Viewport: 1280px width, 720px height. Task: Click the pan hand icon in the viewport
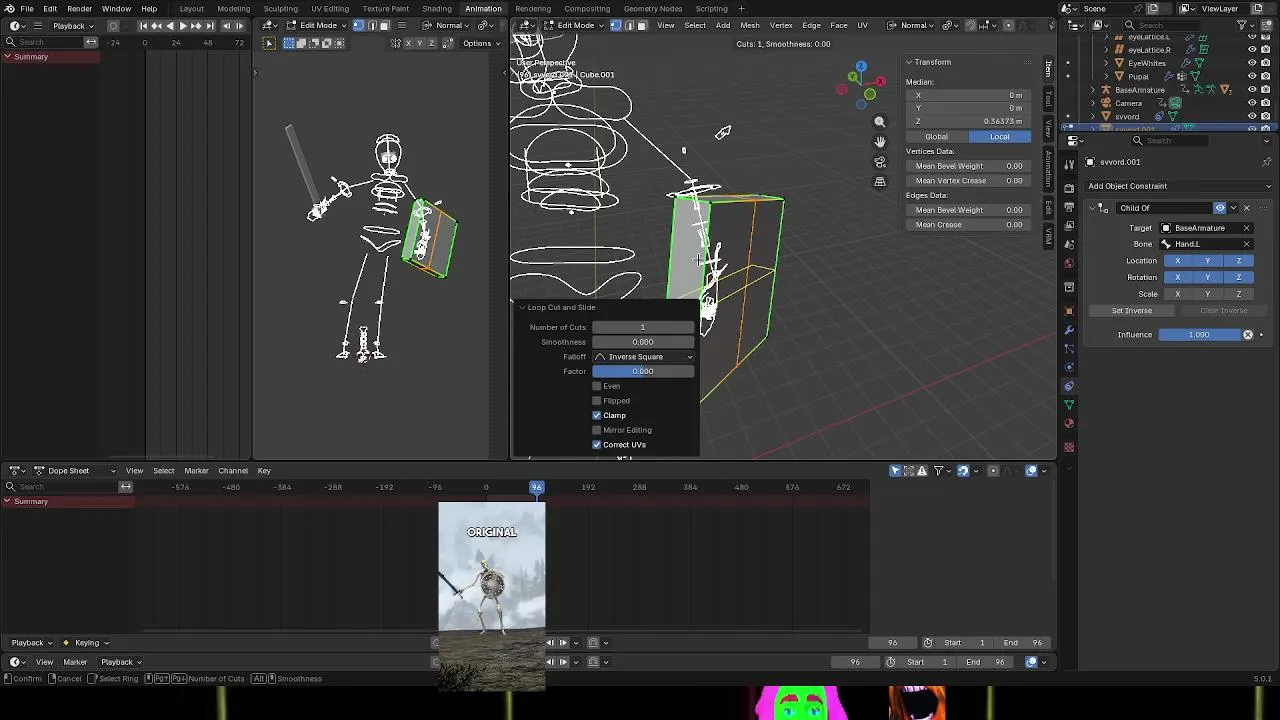[880, 142]
